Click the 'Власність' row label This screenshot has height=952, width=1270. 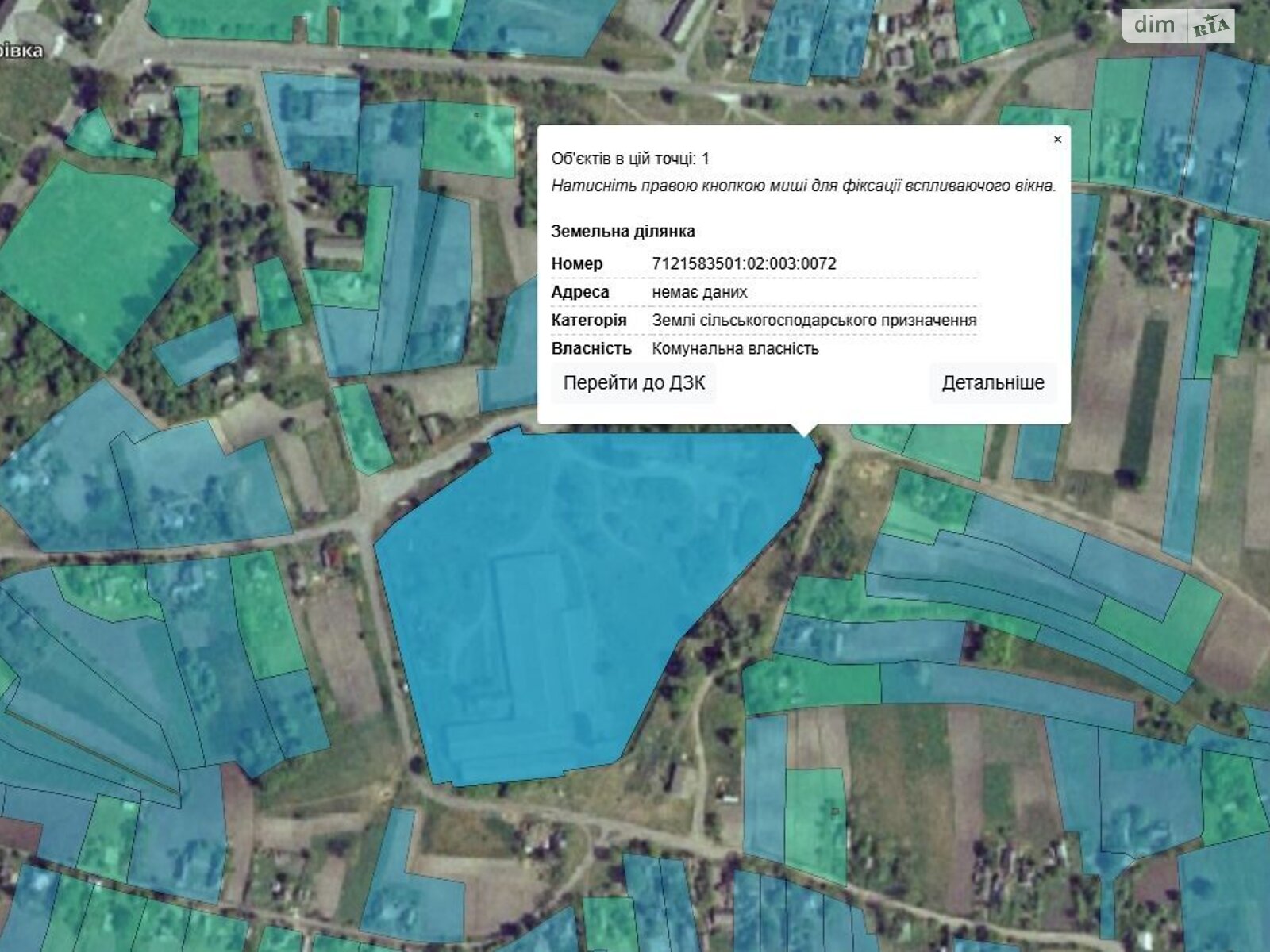(591, 348)
